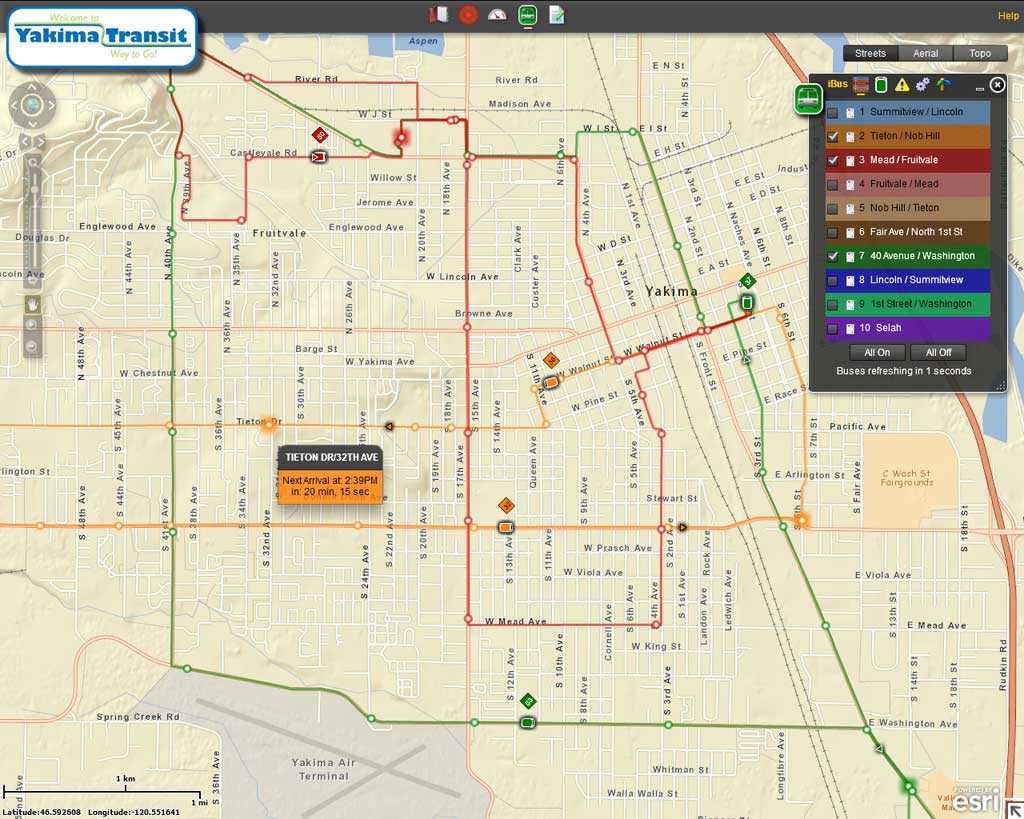The image size is (1024, 819).
Task: Click the All On button
Action: pyautogui.click(x=876, y=353)
